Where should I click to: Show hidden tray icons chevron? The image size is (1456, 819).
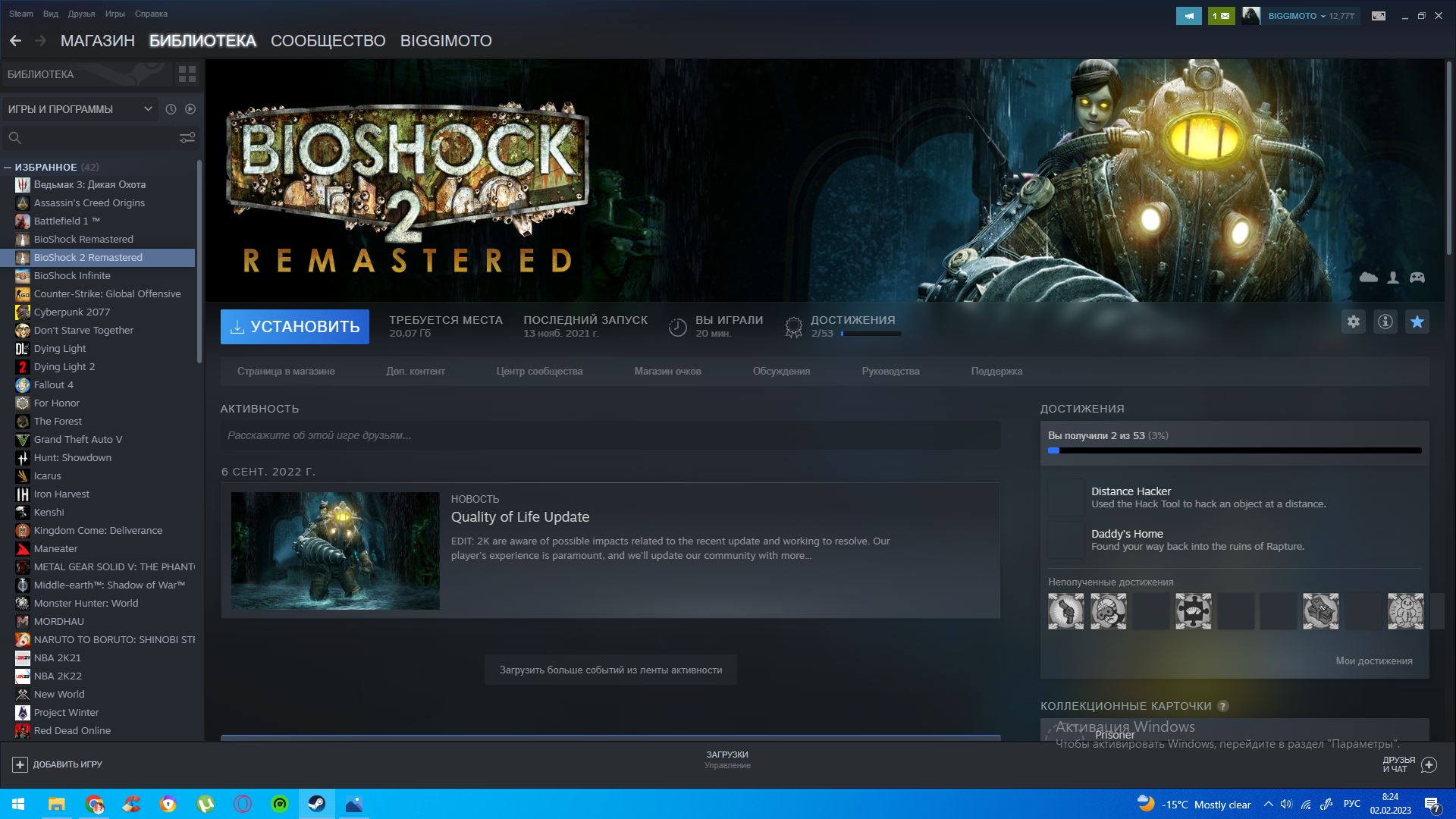click(1268, 805)
